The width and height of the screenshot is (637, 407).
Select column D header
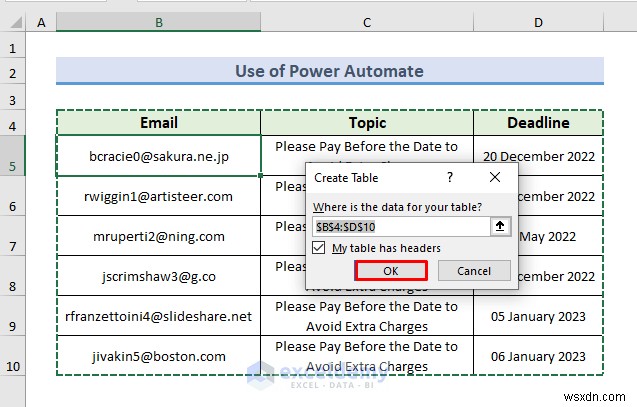pyautogui.click(x=538, y=22)
